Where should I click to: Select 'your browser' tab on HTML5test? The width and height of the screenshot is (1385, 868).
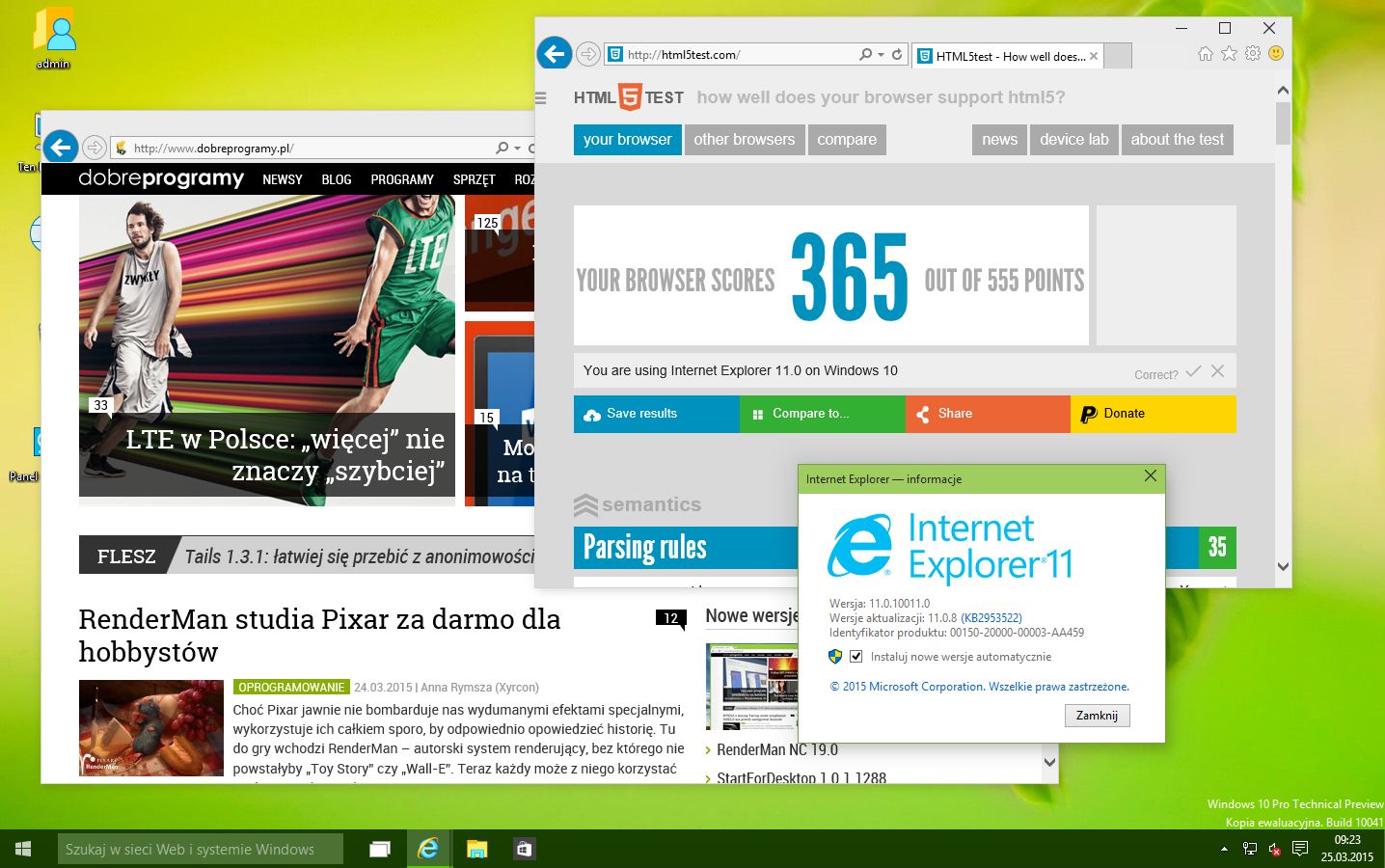[627, 140]
